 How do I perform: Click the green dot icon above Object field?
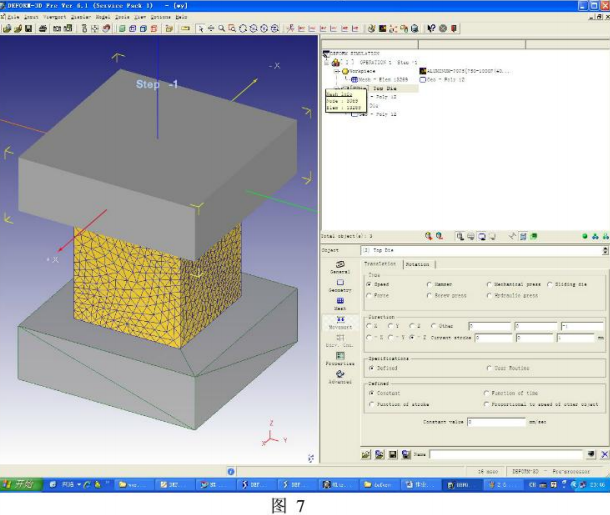pyautogui.click(x=585, y=236)
